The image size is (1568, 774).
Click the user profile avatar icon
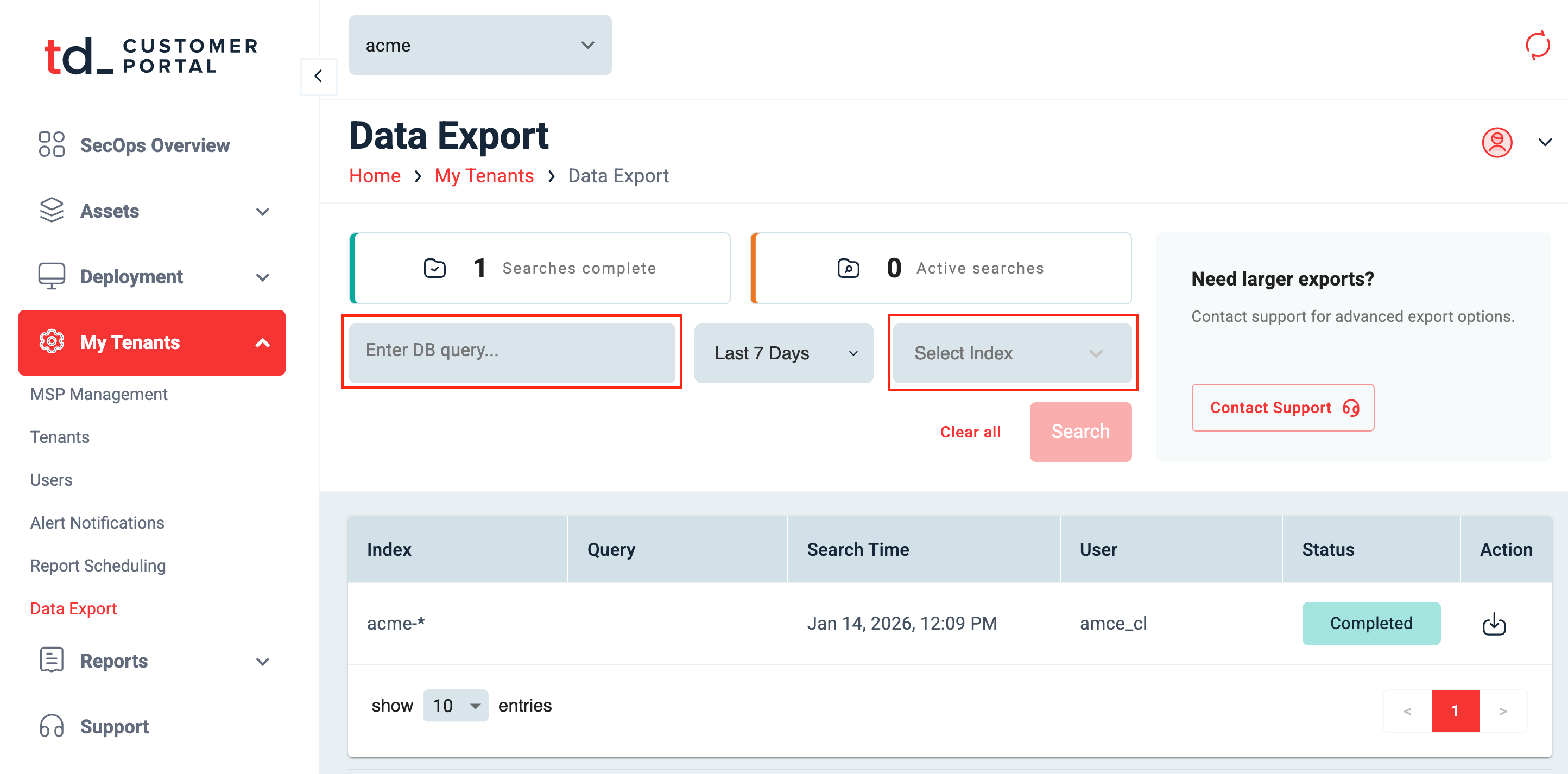[1496, 142]
